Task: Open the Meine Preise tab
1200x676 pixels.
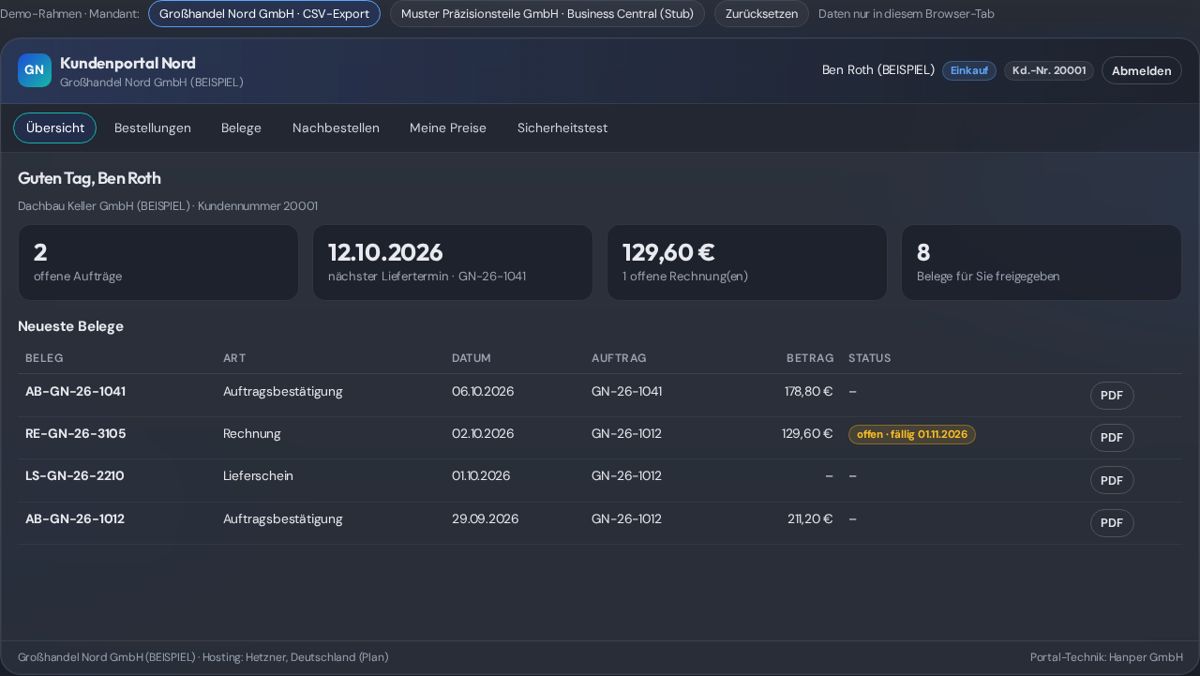Action: [448, 128]
